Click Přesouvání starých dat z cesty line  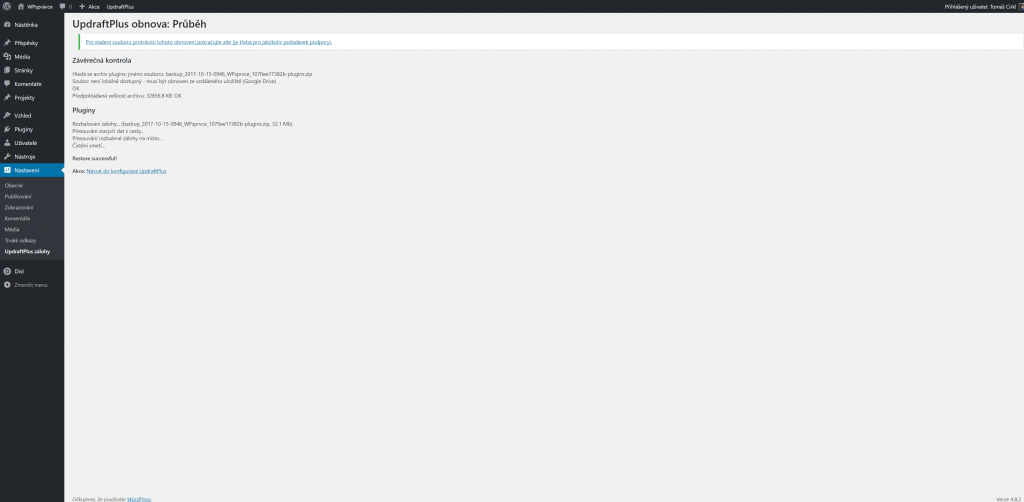point(108,131)
